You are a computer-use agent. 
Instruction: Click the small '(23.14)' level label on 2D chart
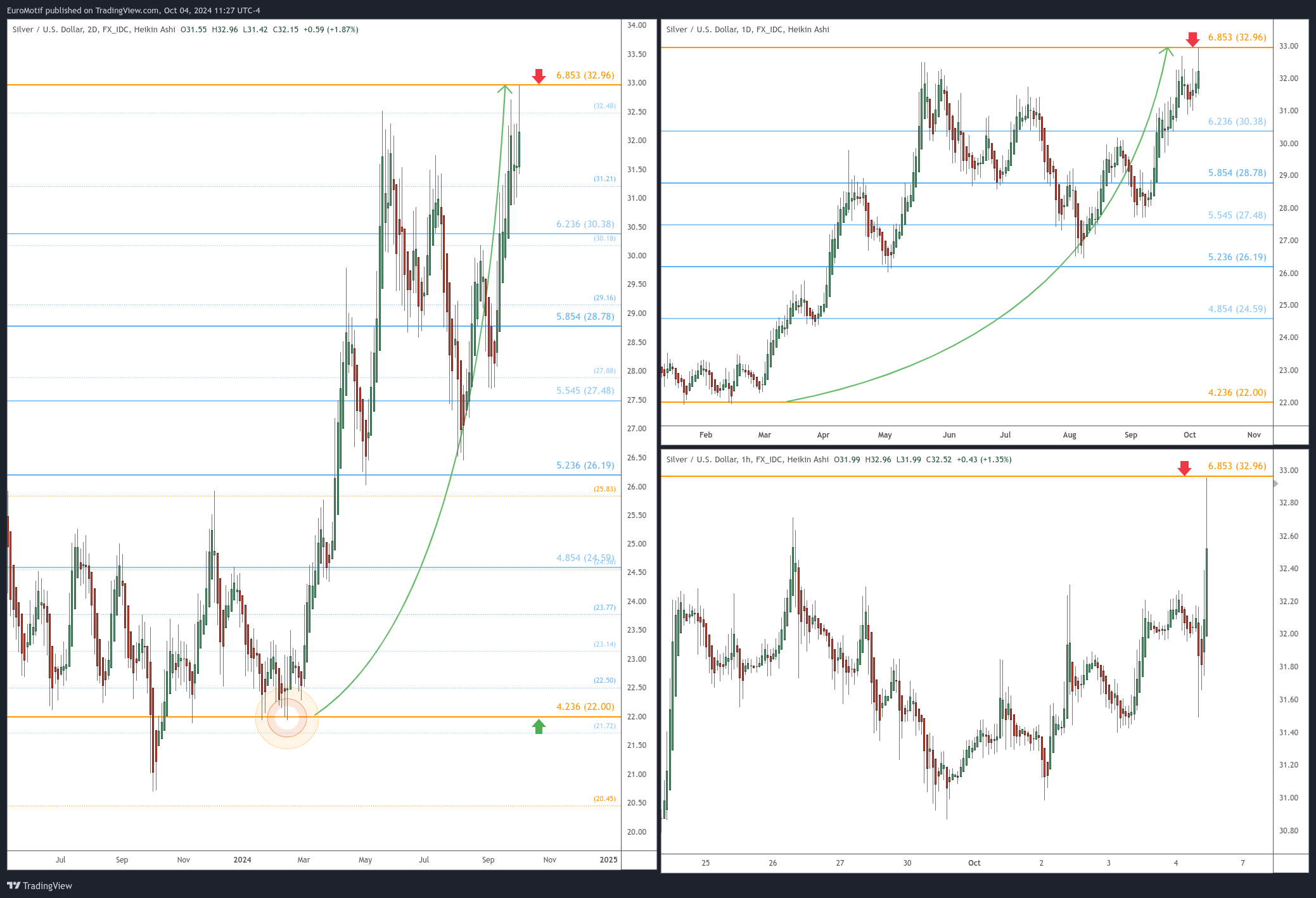[x=604, y=645]
